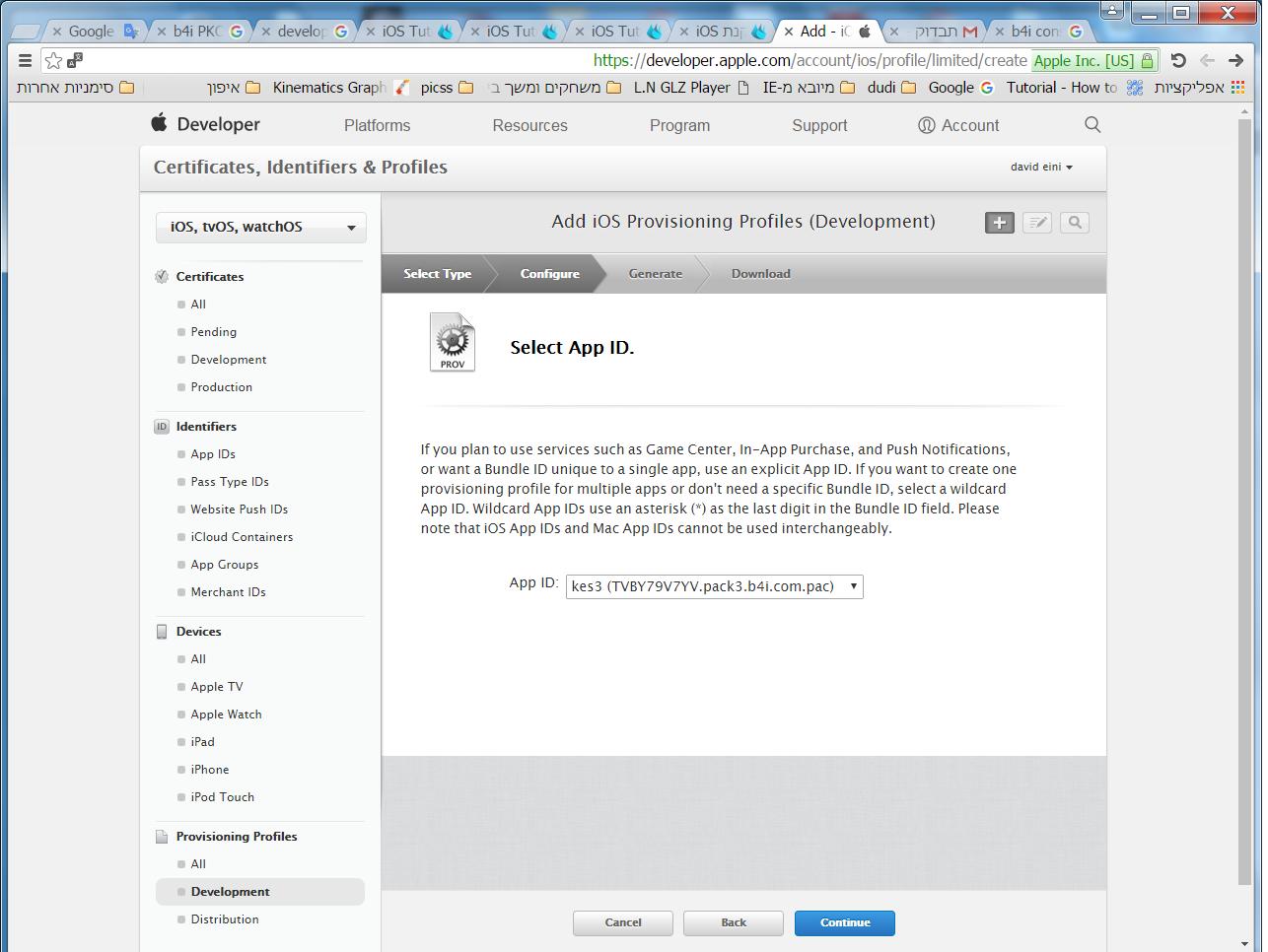Click the Apple Inc. [US] security badge
Screen dimensions: 1268x952
click(x=1093, y=61)
